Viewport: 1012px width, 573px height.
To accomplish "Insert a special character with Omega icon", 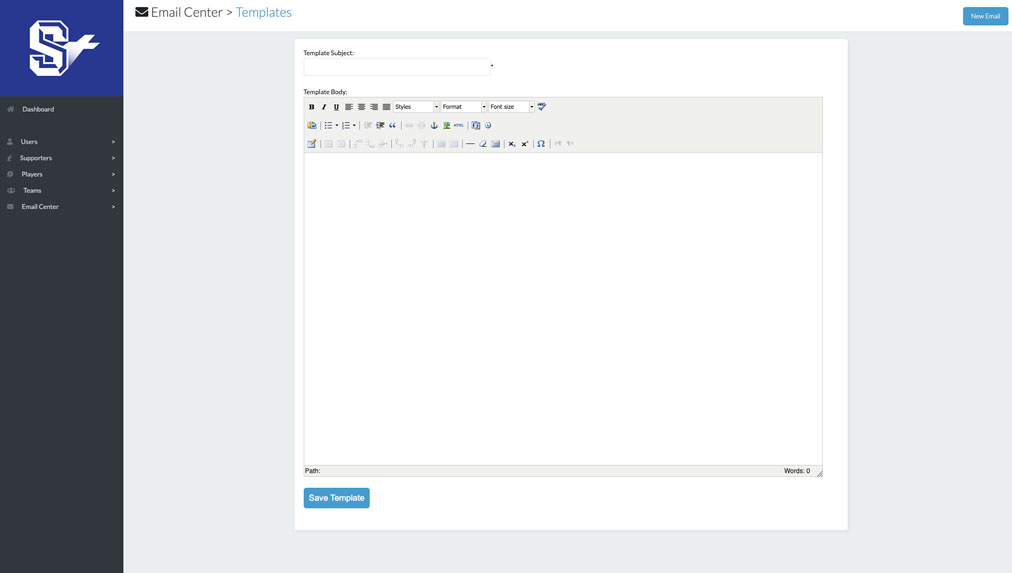I will pos(541,144).
